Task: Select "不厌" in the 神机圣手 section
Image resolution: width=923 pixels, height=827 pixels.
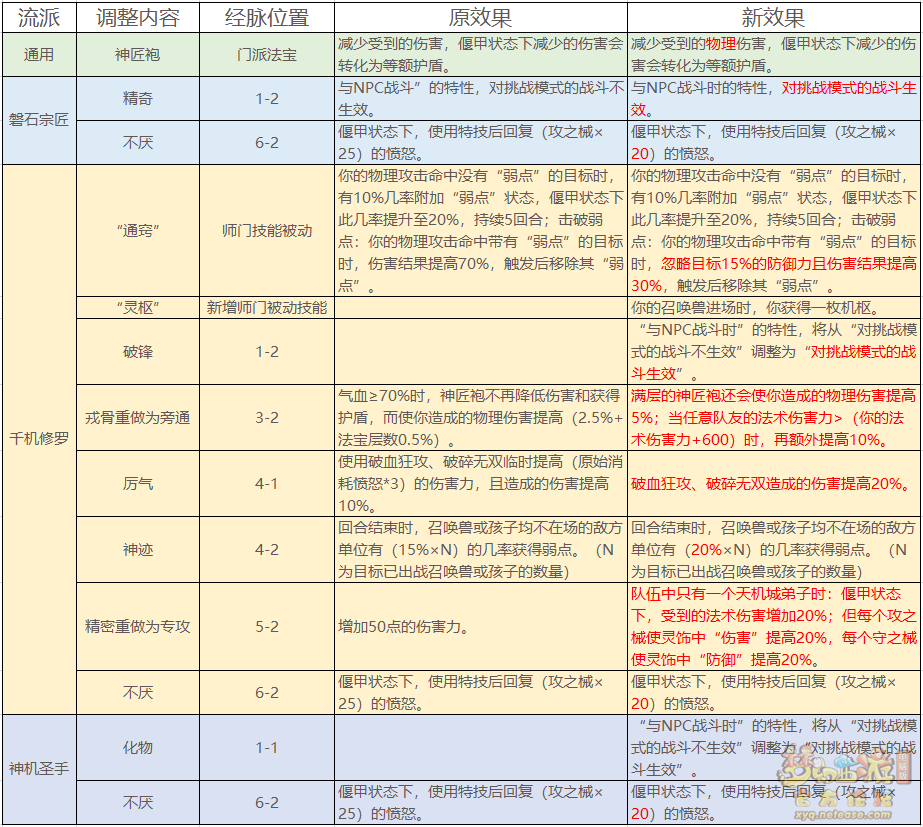Action: click(x=138, y=802)
